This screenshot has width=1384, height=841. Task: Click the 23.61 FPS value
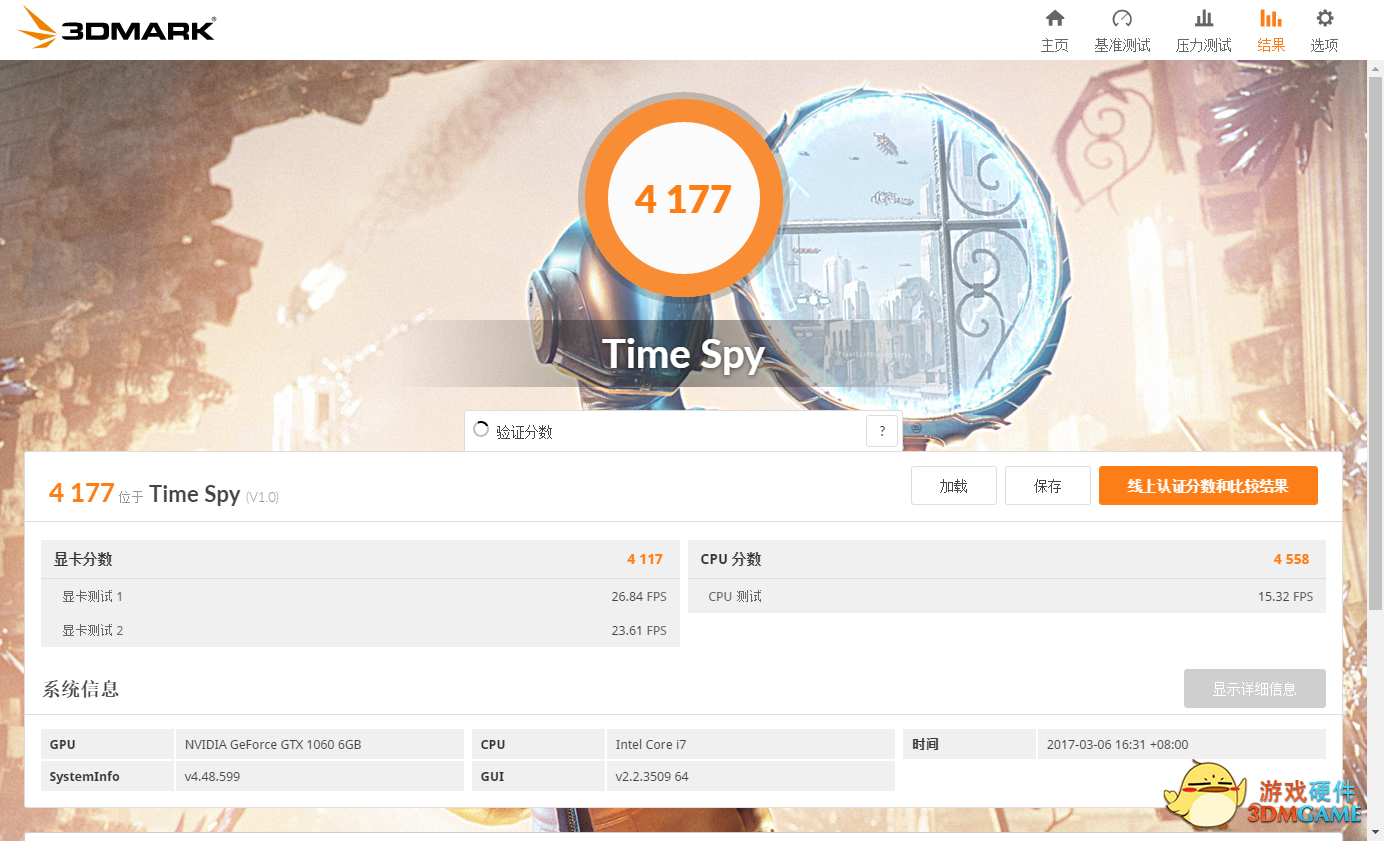(x=639, y=631)
